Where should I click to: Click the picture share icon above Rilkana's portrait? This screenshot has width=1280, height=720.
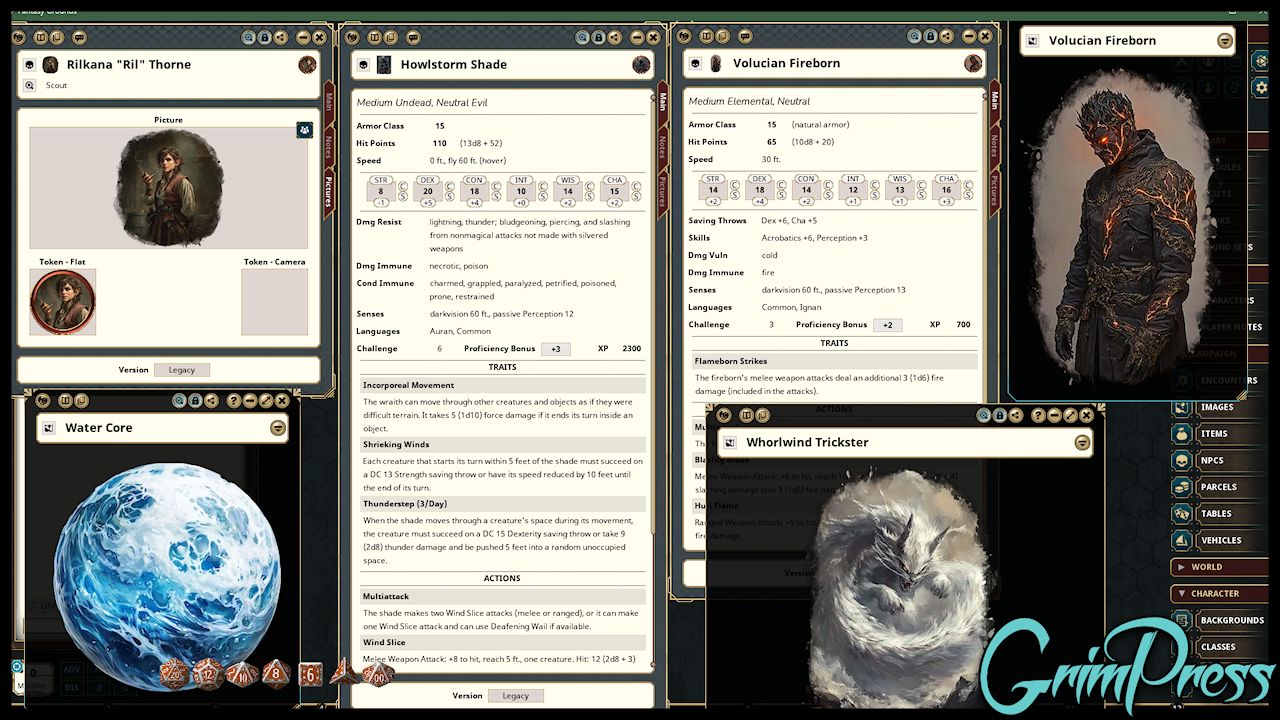click(304, 130)
